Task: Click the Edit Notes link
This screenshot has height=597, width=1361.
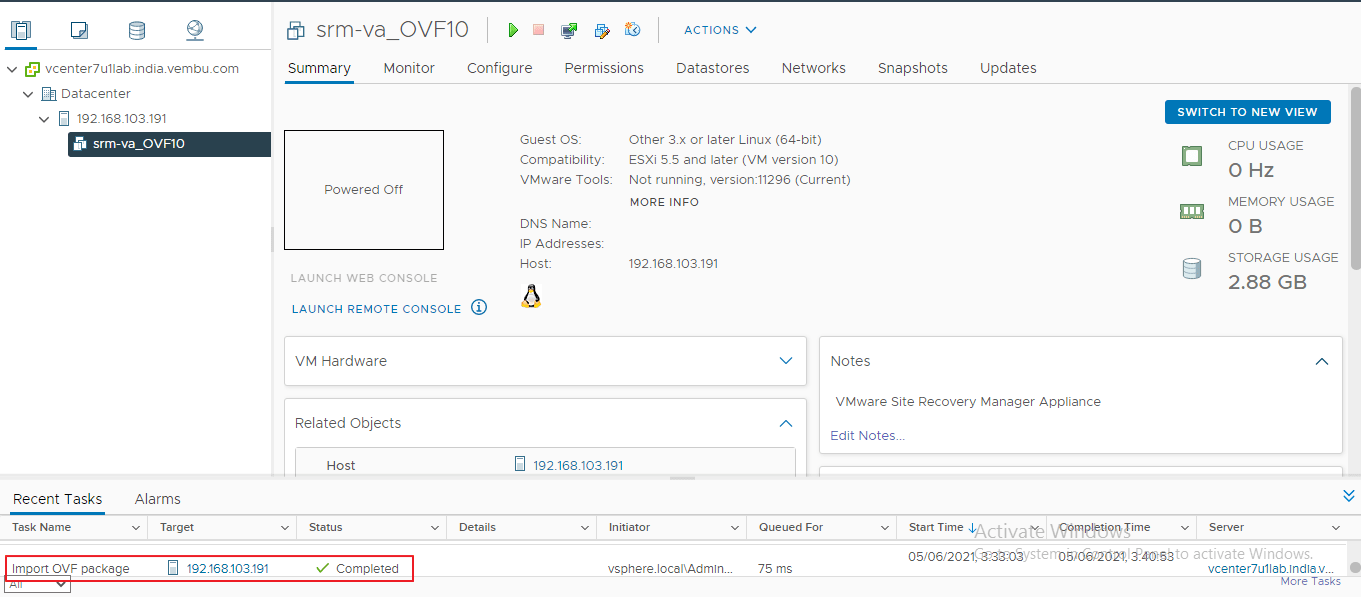Action: [x=867, y=435]
